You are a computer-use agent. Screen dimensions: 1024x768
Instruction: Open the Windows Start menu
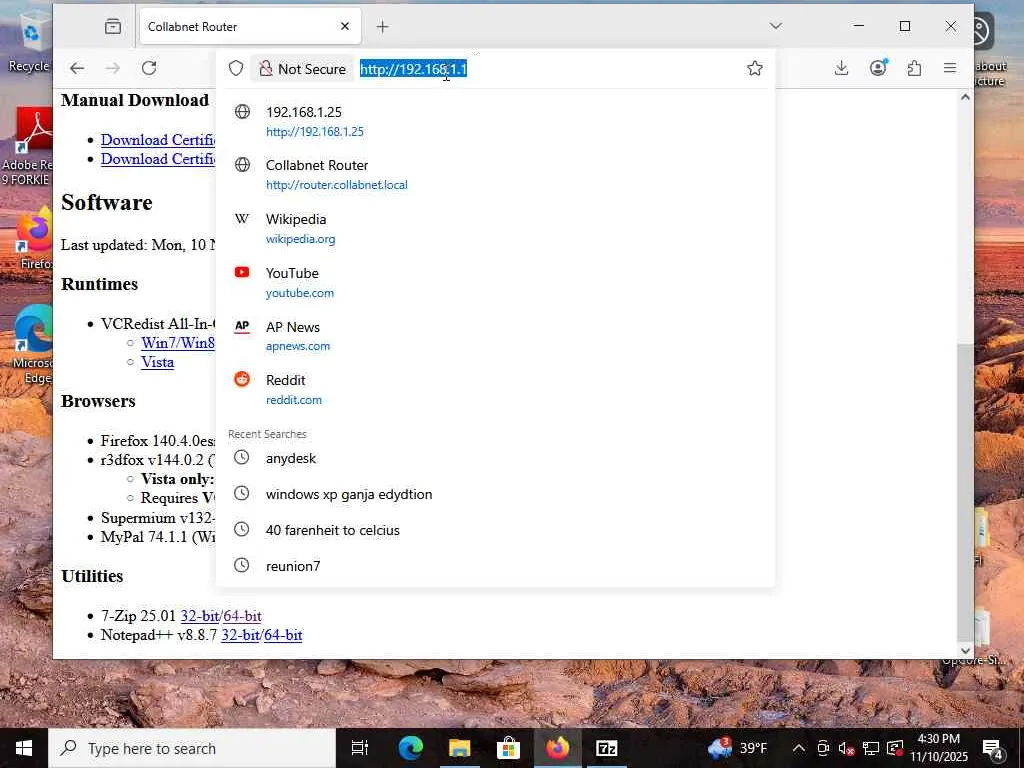(24, 748)
